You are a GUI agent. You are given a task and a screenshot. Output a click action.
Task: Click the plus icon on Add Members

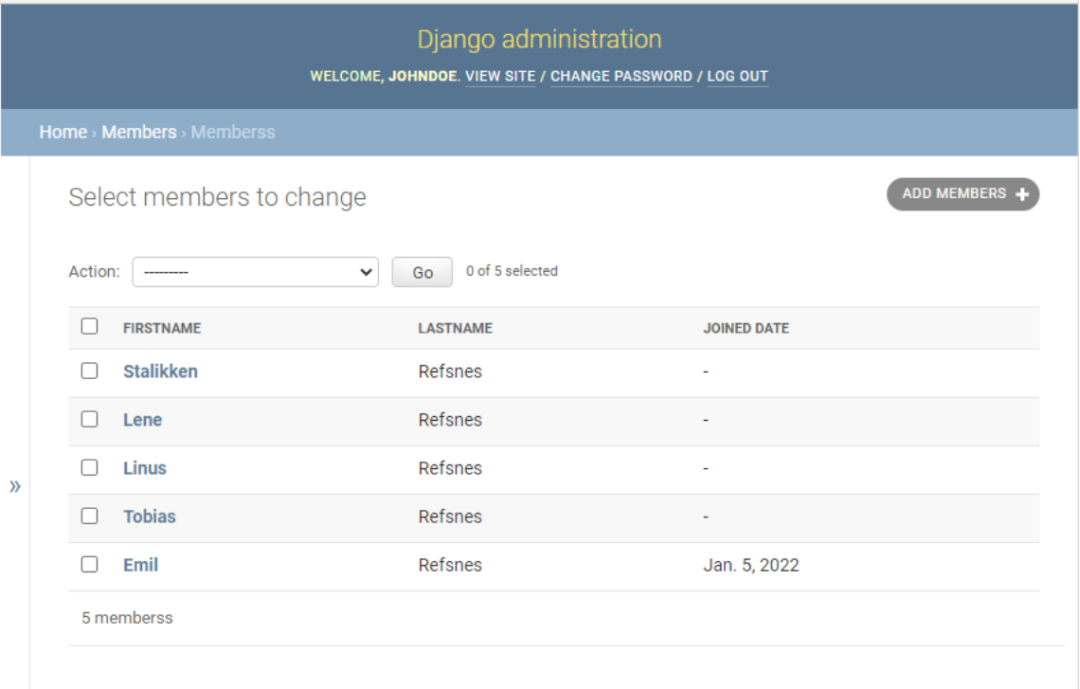[x=1022, y=194]
